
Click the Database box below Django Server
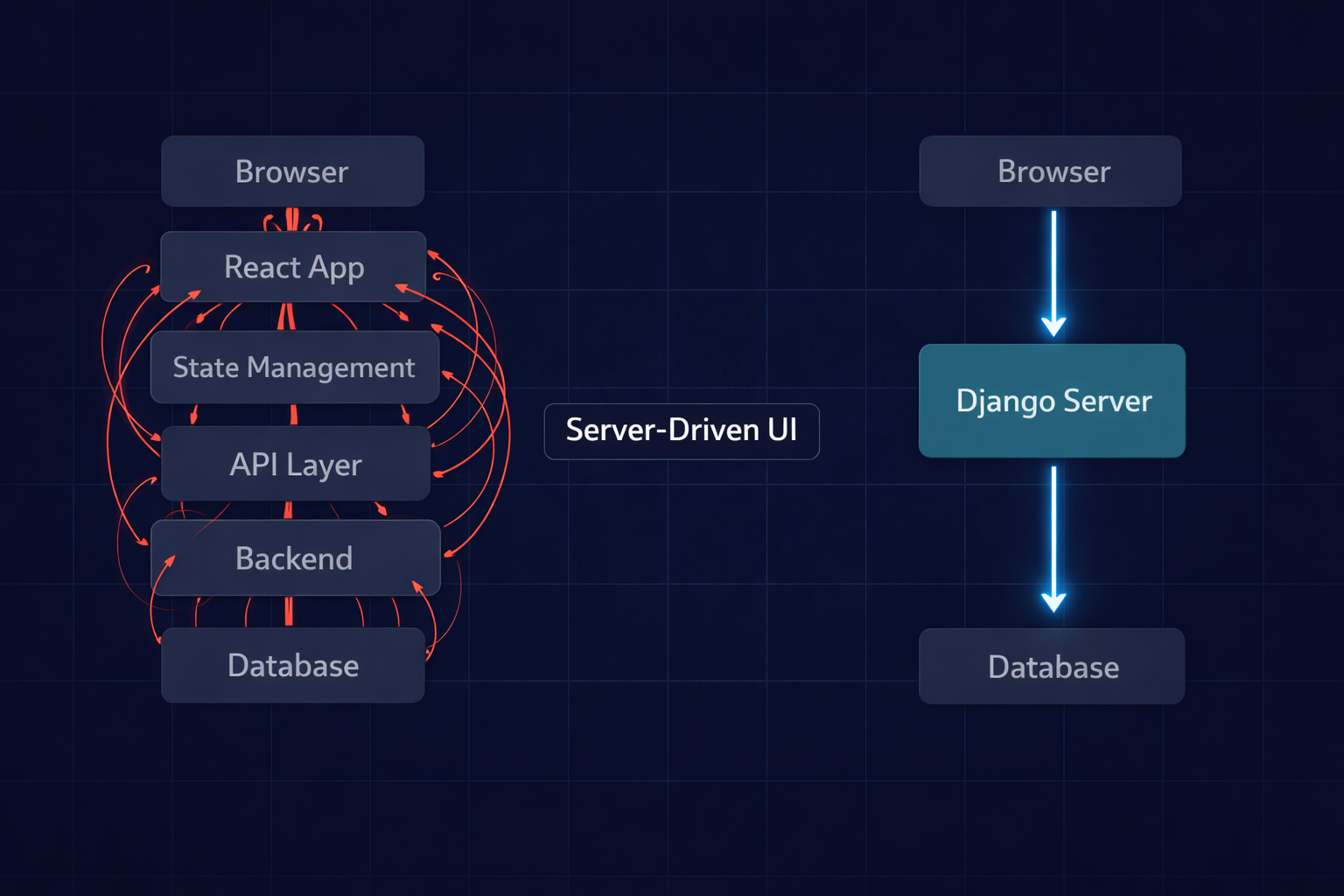coord(1052,666)
